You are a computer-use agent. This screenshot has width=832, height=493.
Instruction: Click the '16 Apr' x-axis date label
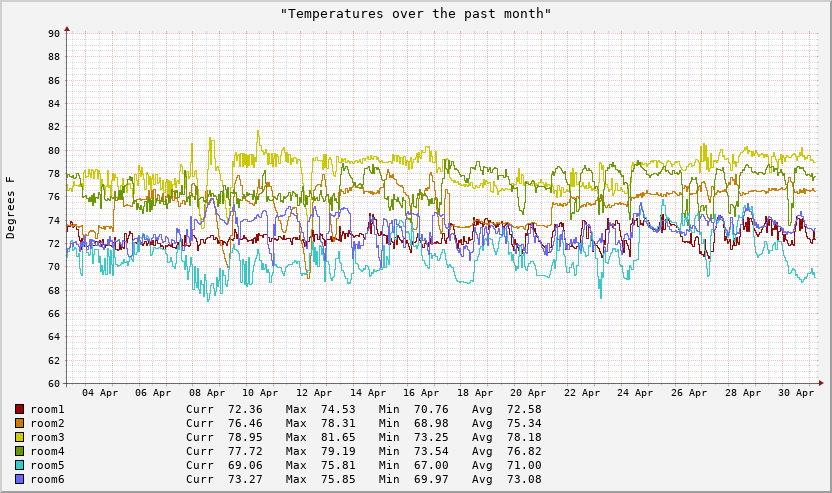421,393
